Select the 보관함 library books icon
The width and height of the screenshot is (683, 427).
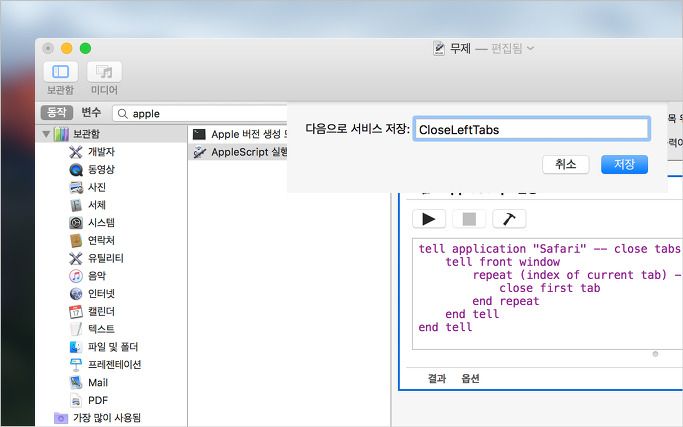61,134
